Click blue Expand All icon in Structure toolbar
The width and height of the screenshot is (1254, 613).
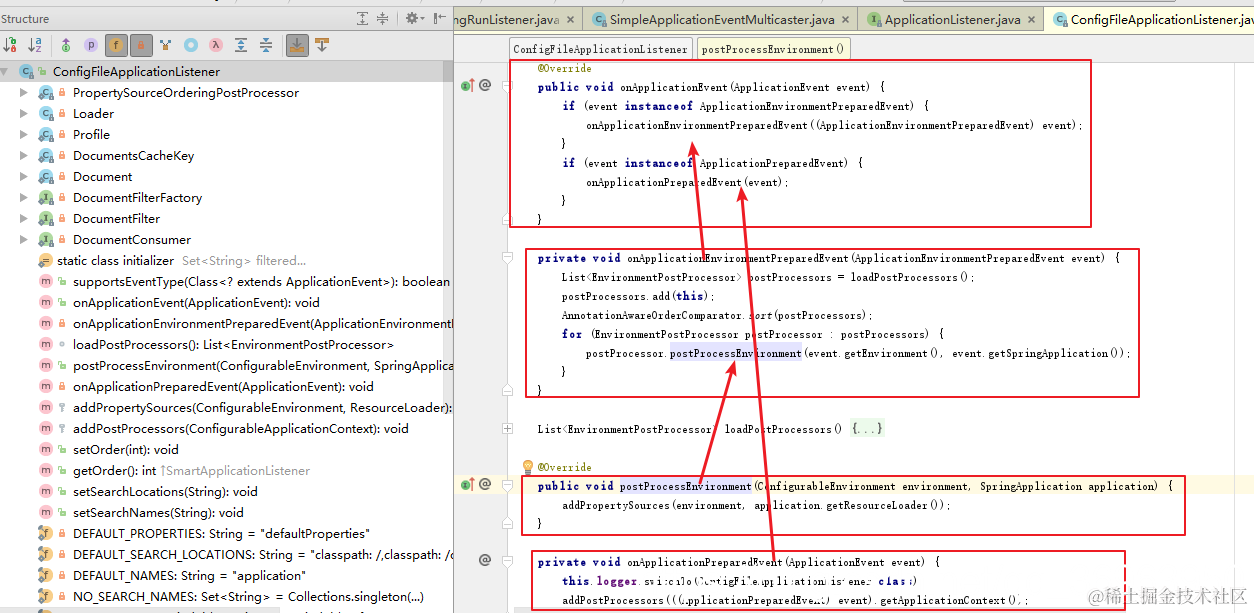241,45
